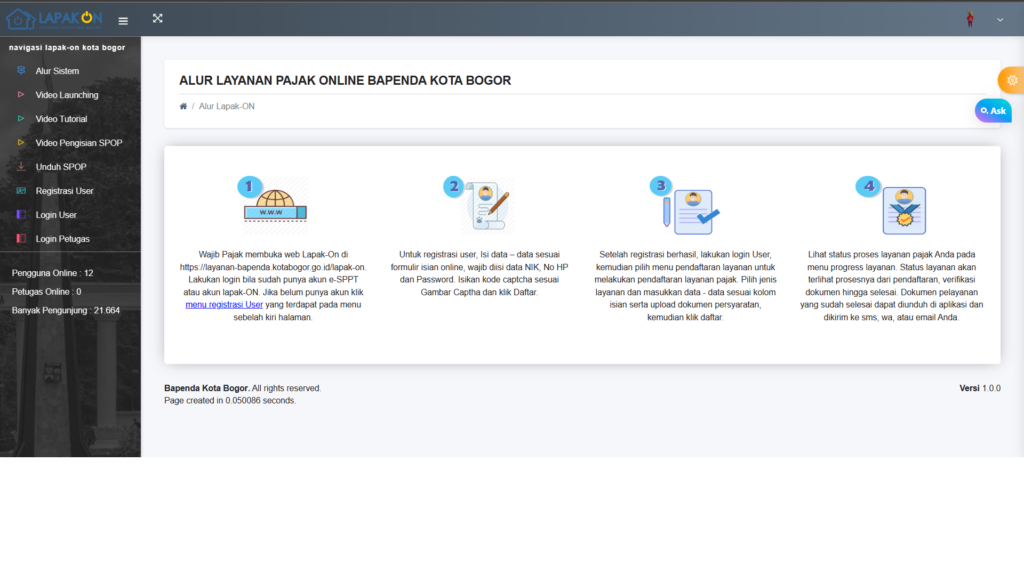Click the Alur Sistem sidebar icon
This screenshot has height=575, width=1024.
(21, 70)
